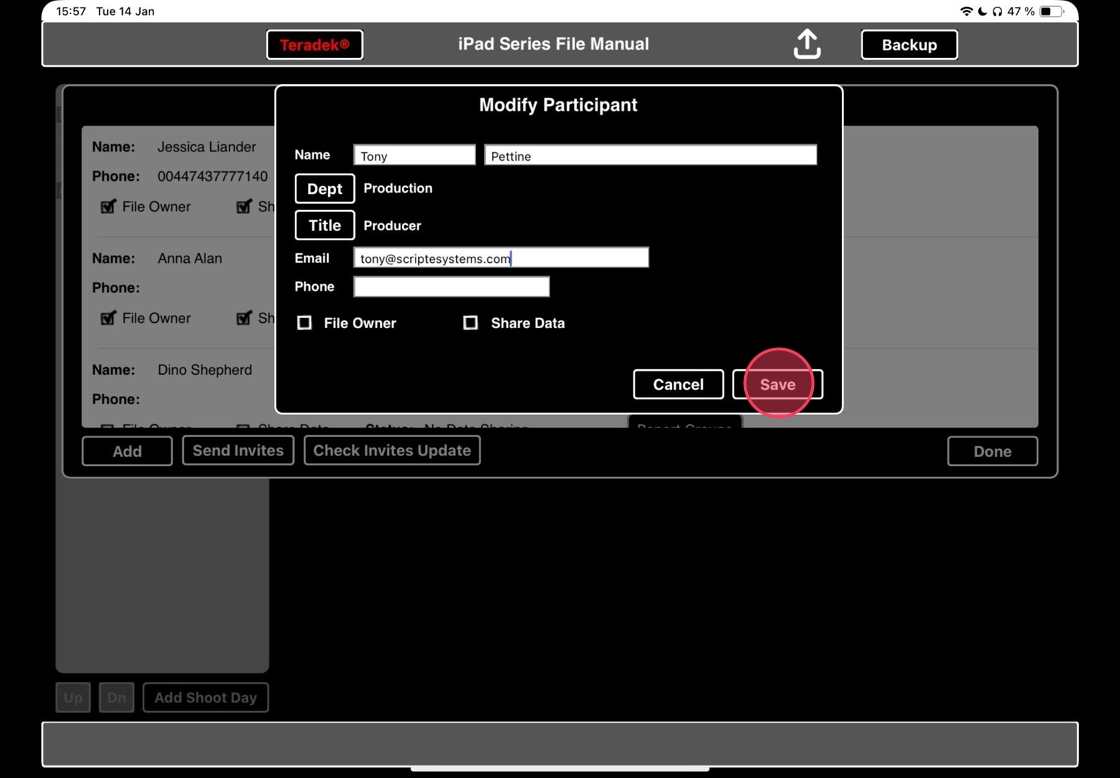
Task: Tap the Backup button
Action: point(909,44)
